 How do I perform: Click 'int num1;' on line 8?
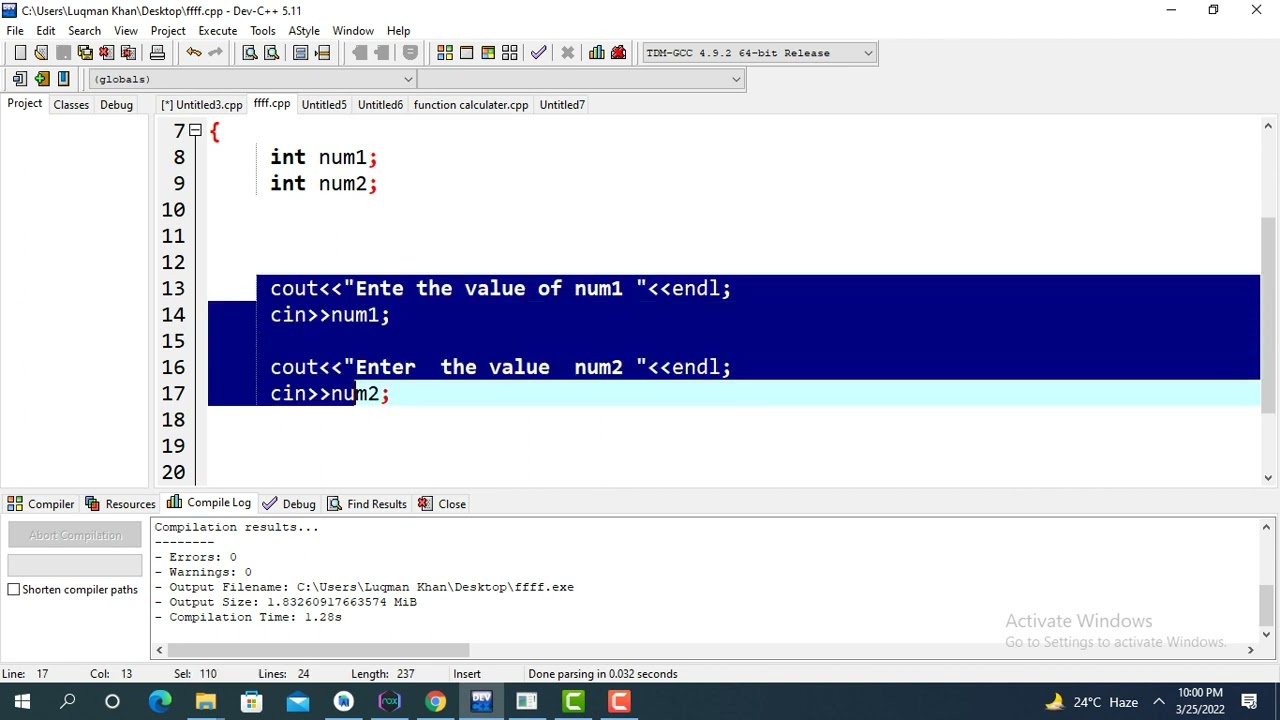point(323,158)
